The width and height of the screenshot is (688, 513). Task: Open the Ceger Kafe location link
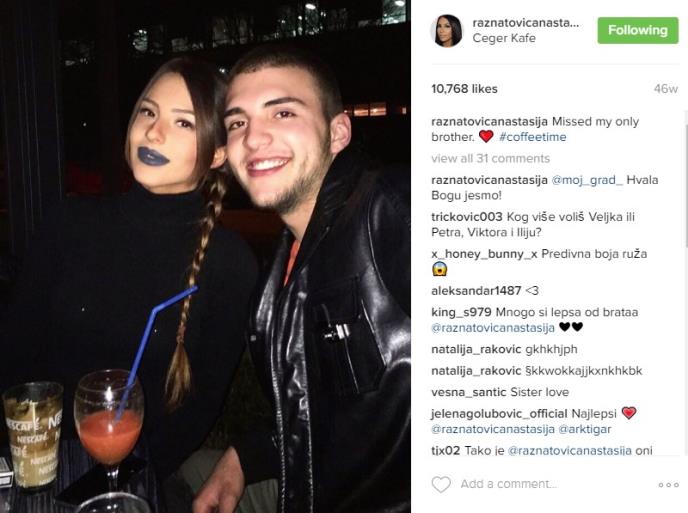point(504,38)
